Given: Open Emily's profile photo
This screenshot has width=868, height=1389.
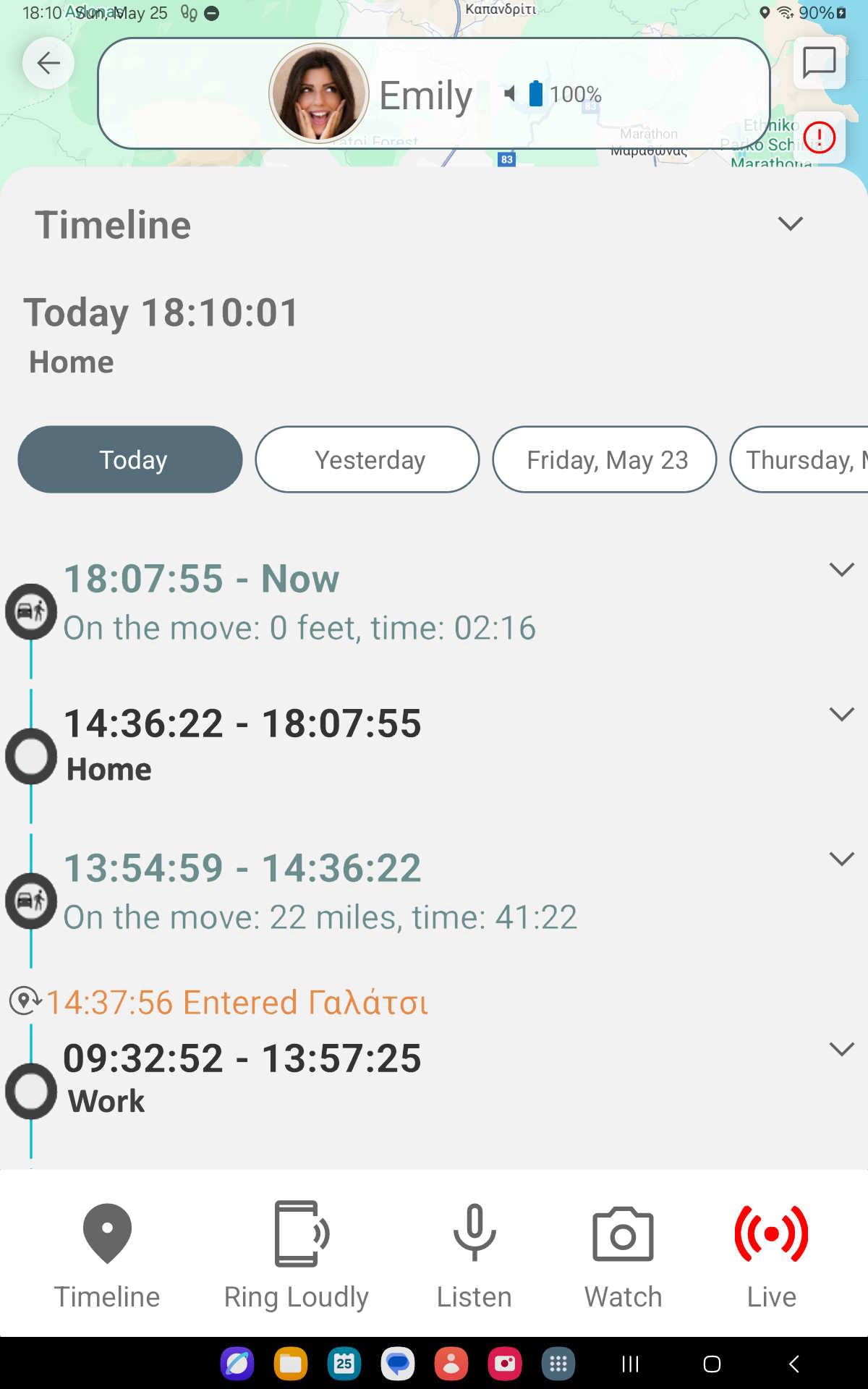Looking at the screenshot, I should point(319,93).
